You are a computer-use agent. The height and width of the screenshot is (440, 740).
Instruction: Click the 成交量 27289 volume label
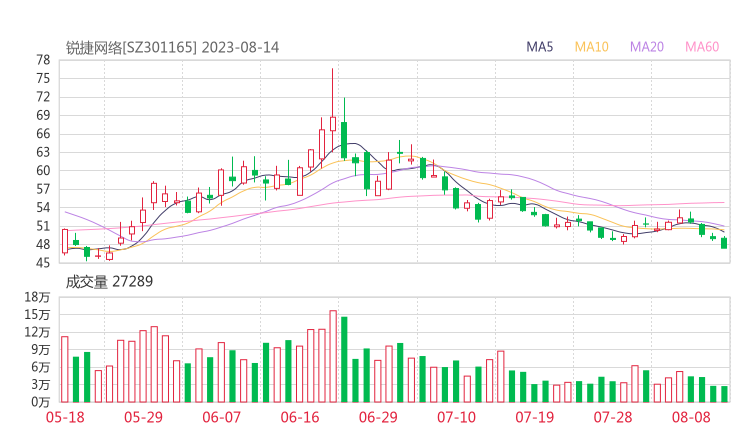click(109, 282)
